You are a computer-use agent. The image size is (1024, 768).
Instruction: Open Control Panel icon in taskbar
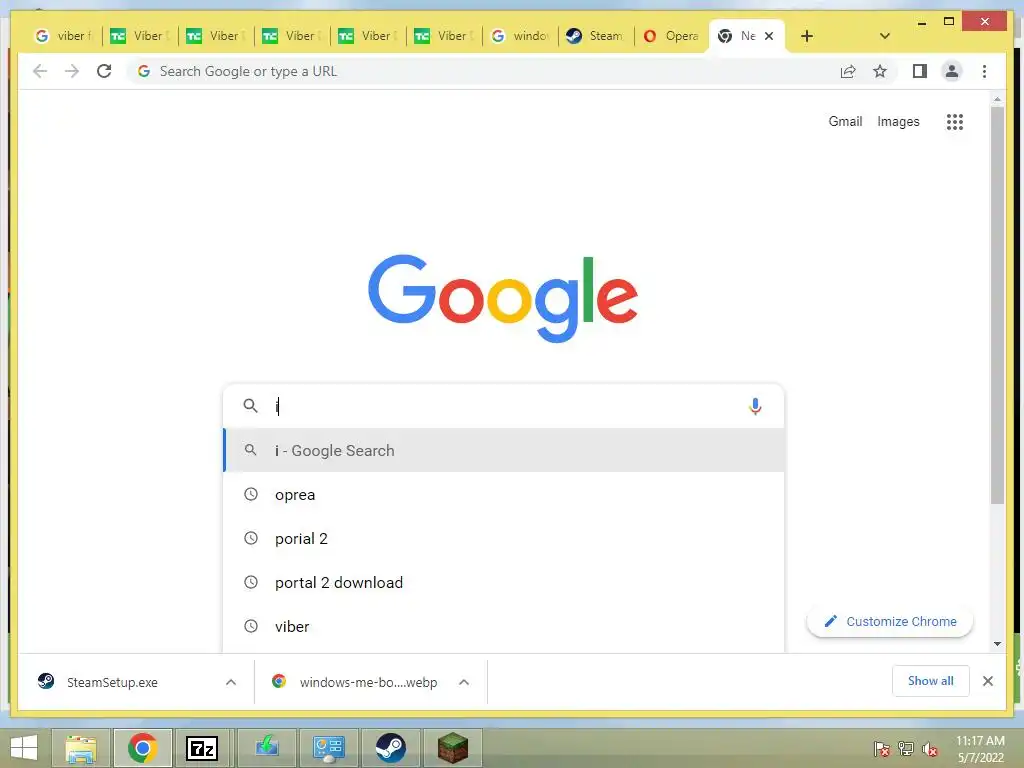pyautogui.click(x=328, y=748)
